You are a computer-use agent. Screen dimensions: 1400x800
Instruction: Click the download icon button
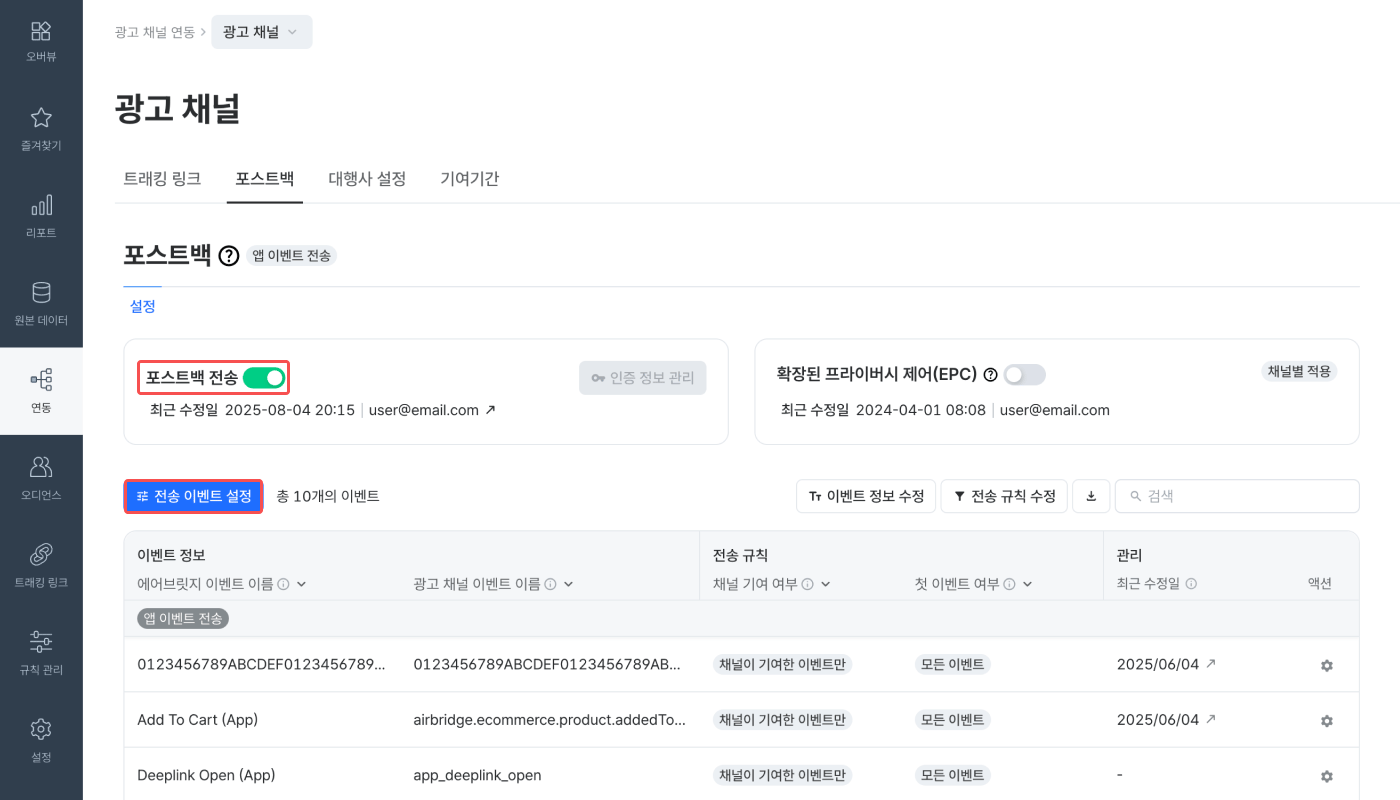click(1091, 496)
